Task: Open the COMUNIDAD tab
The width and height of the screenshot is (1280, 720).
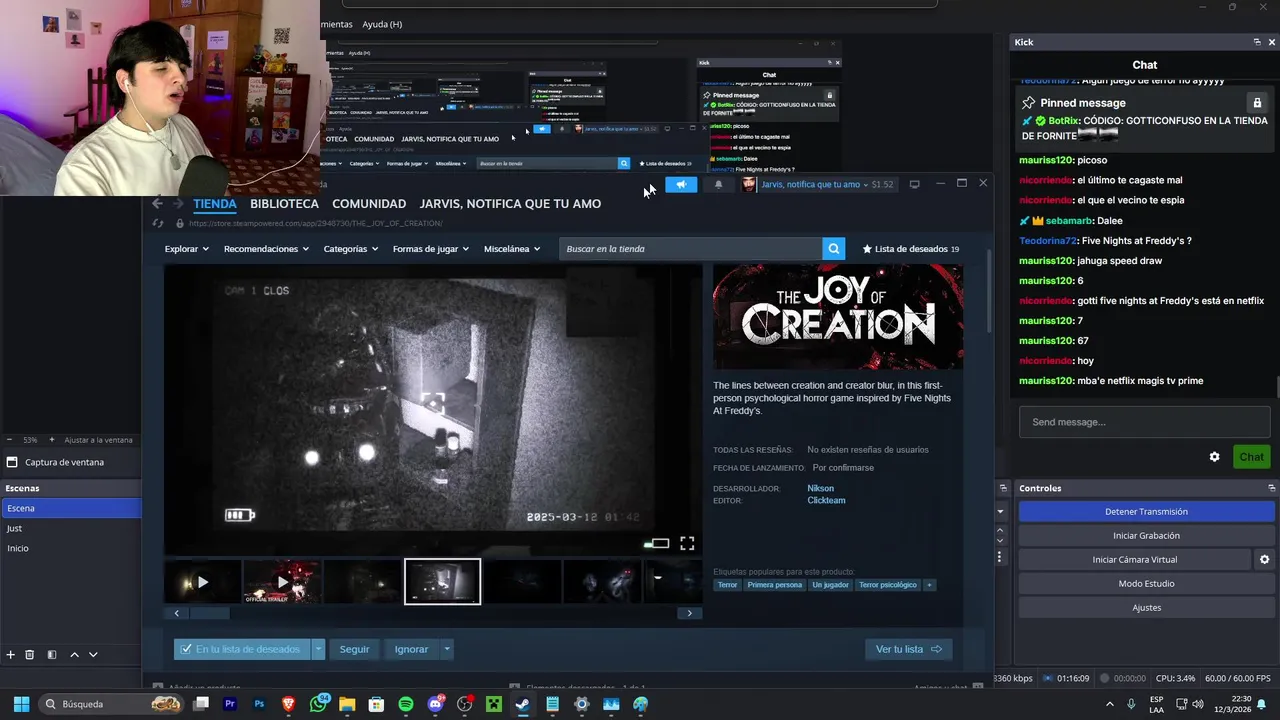Action: (369, 203)
